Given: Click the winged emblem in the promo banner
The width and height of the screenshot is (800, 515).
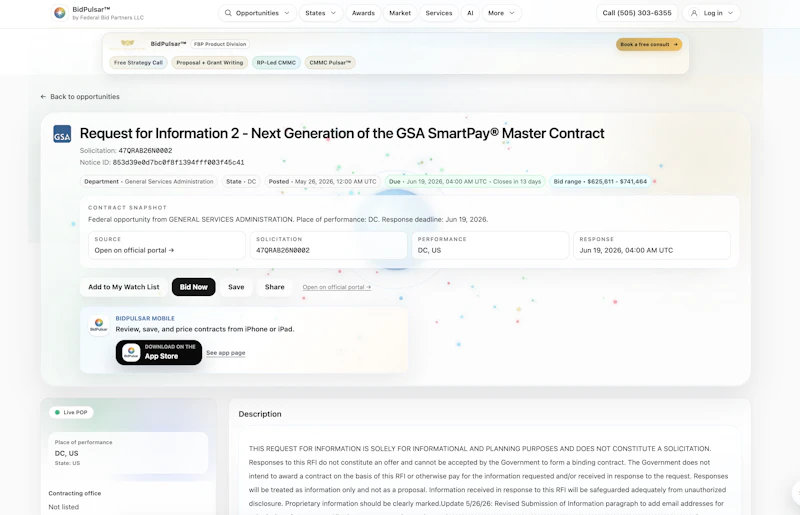Looking at the screenshot, I should [127, 43].
